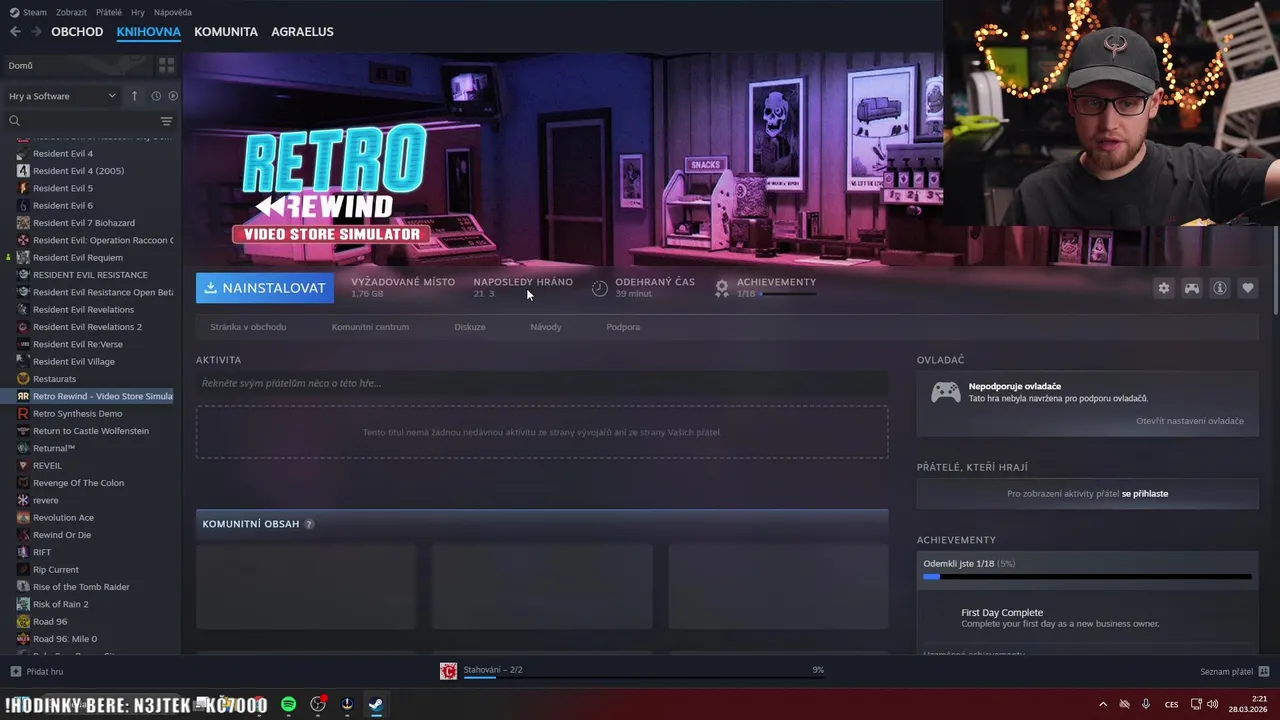This screenshot has height=720, width=1280.
Task: Click the Steam taskbar icon
Action: pyautogui.click(x=376, y=704)
